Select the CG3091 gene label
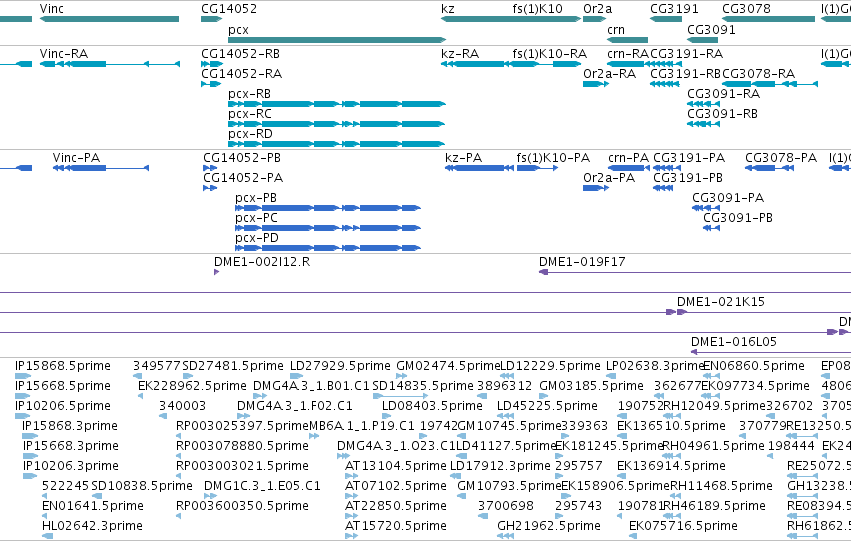Image resolution: width=851 pixels, height=541 pixels. point(712,30)
